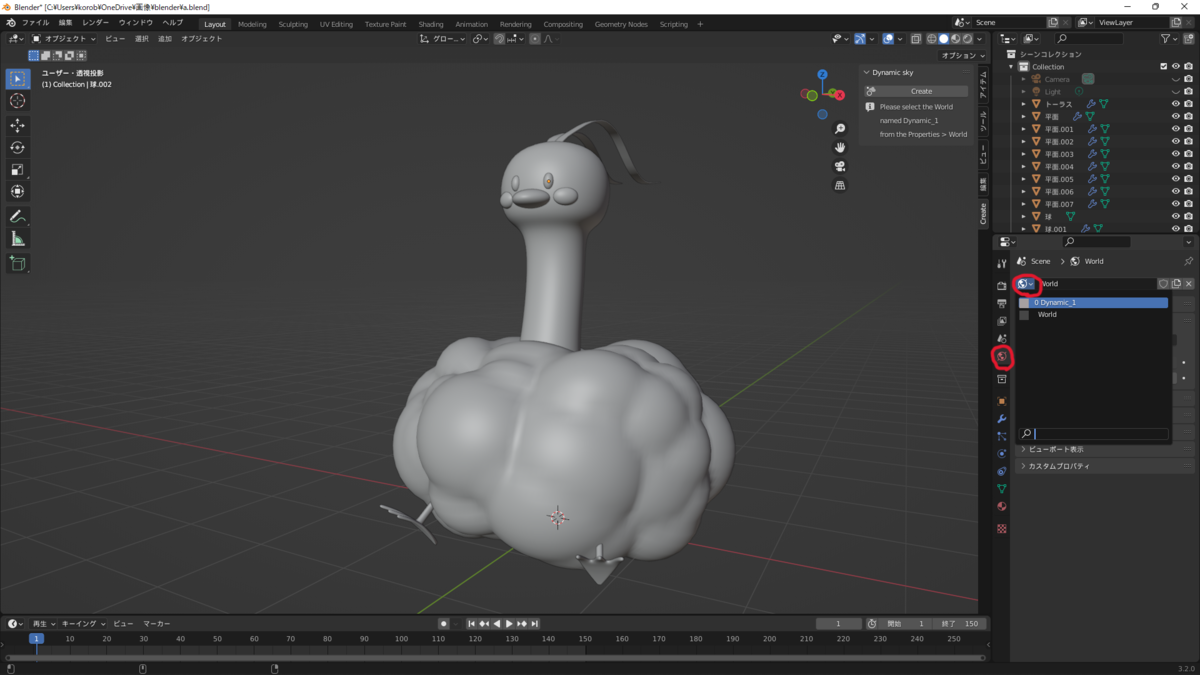Activate the Move tool
This screenshot has height=675, width=1200.
[17, 125]
